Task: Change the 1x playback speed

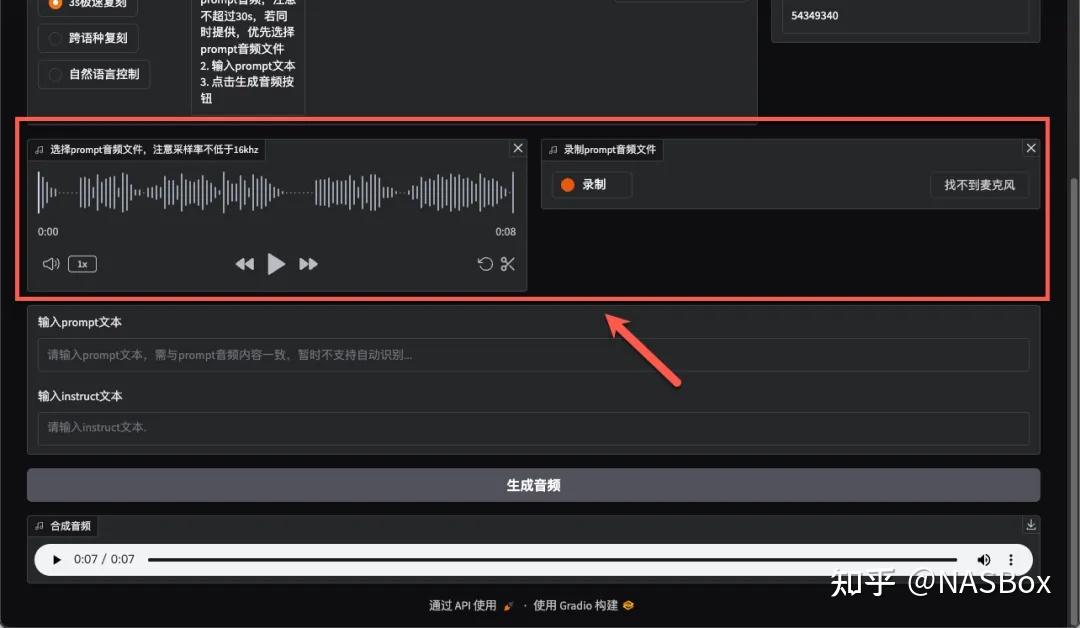Action: tap(82, 264)
